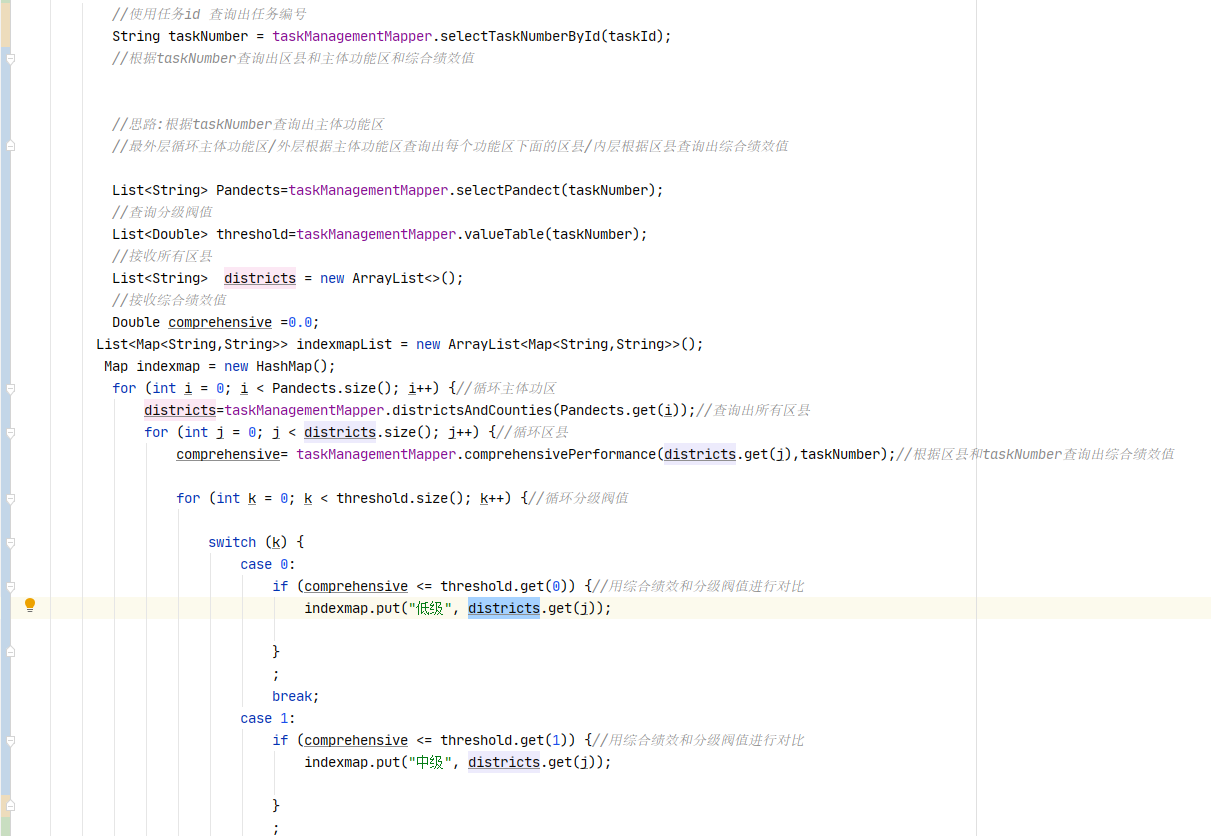Click new ArrayList<>() in districts declaration
This screenshot has height=836, width=1211.
pos(388,278)
